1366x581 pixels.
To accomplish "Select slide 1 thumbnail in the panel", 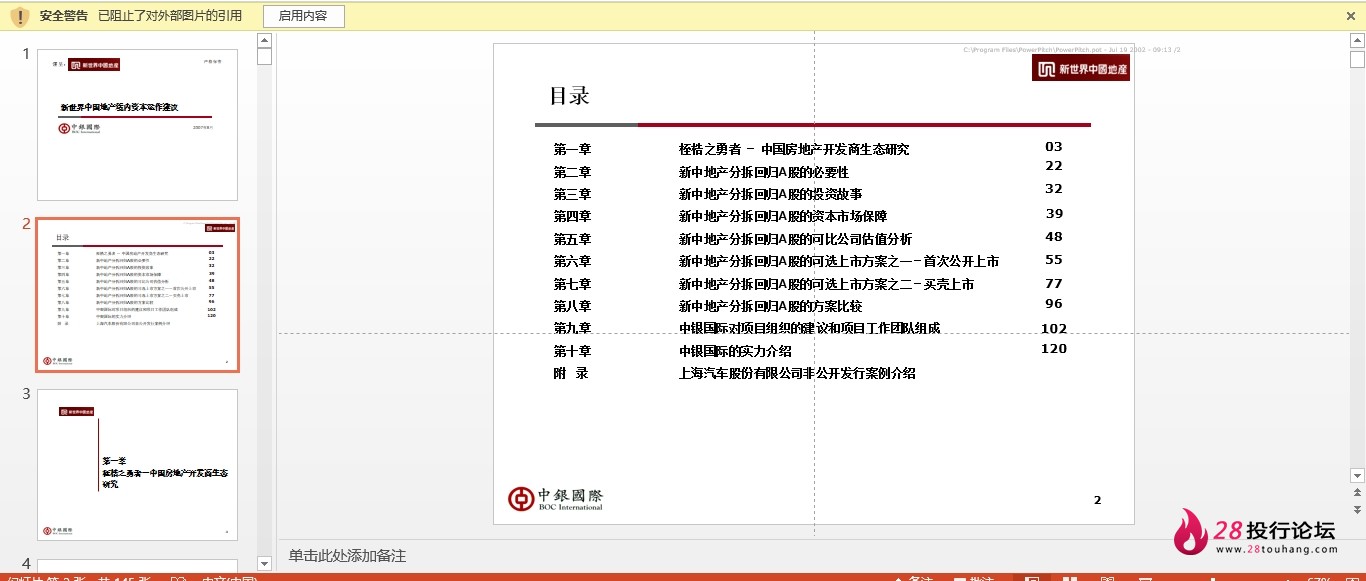I will [x=138, y=125].
